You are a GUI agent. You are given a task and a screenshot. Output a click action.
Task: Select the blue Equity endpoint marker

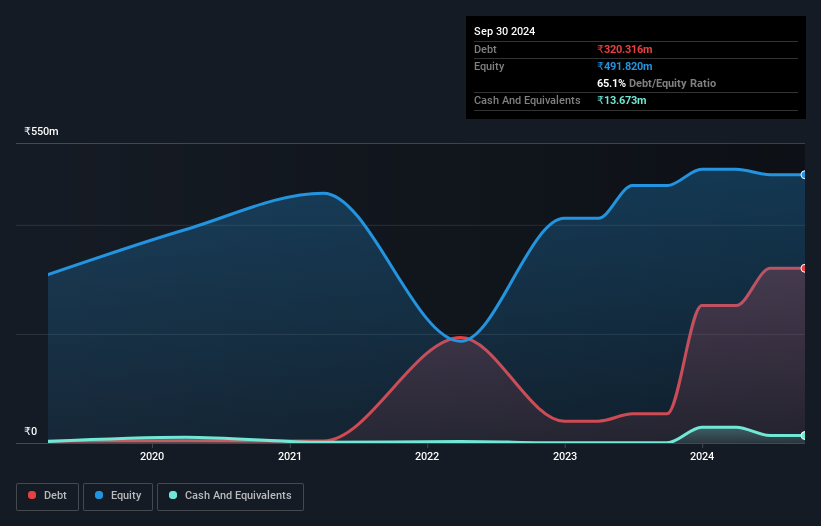point(804,175)
